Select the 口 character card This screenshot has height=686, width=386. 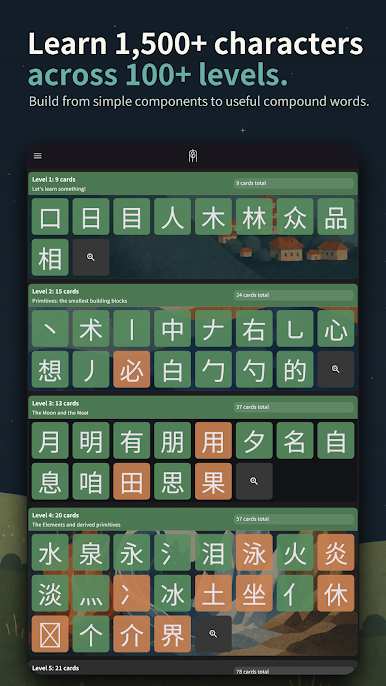click(50, 217)
